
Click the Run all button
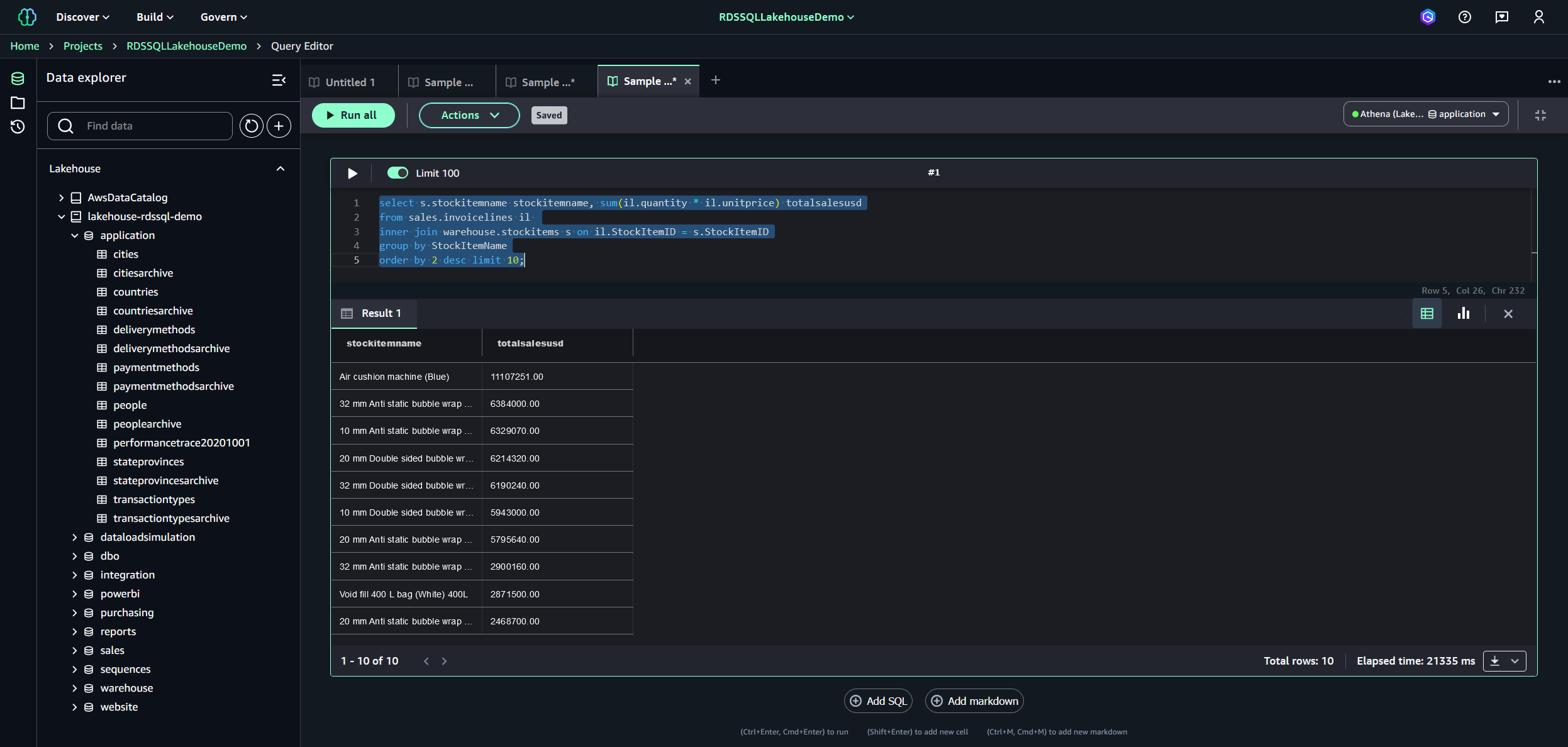click(353, 116)
